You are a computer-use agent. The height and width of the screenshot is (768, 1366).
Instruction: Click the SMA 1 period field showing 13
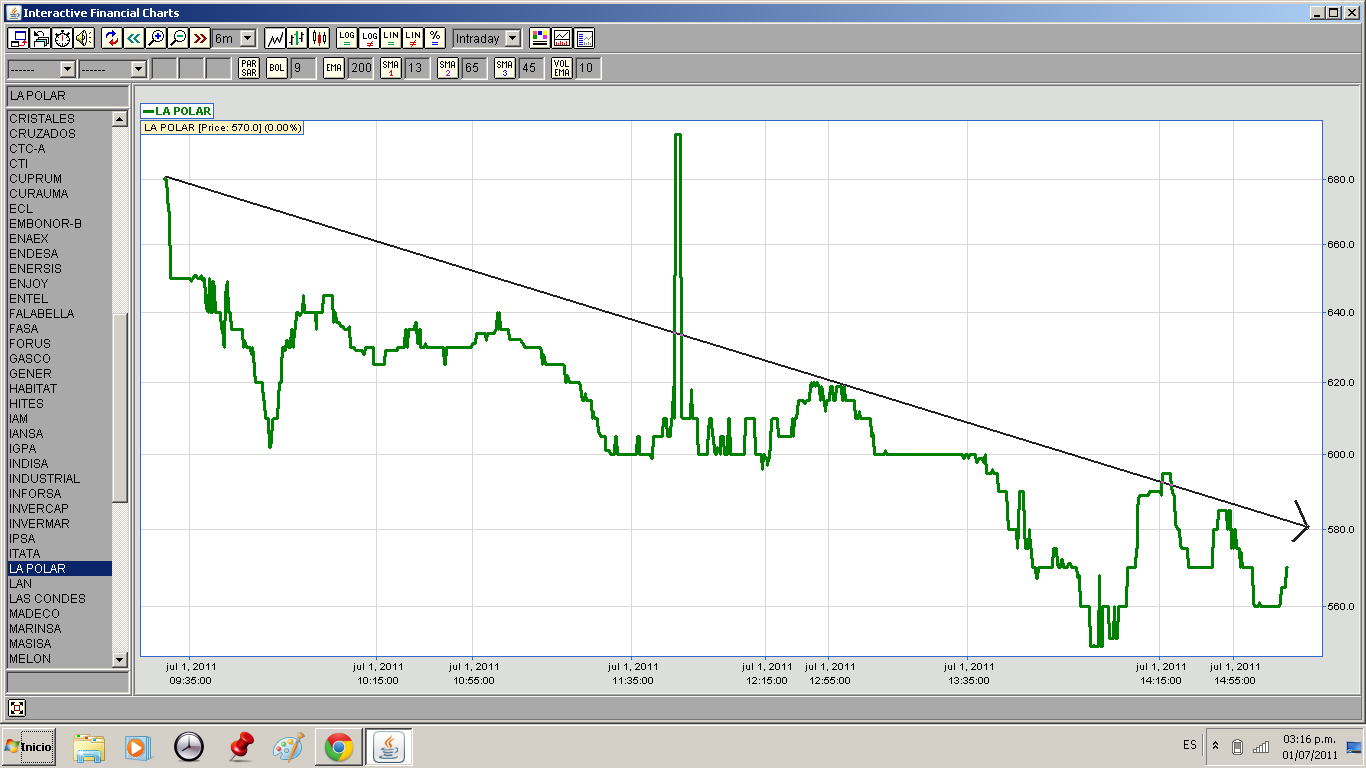tap(417, 68)
